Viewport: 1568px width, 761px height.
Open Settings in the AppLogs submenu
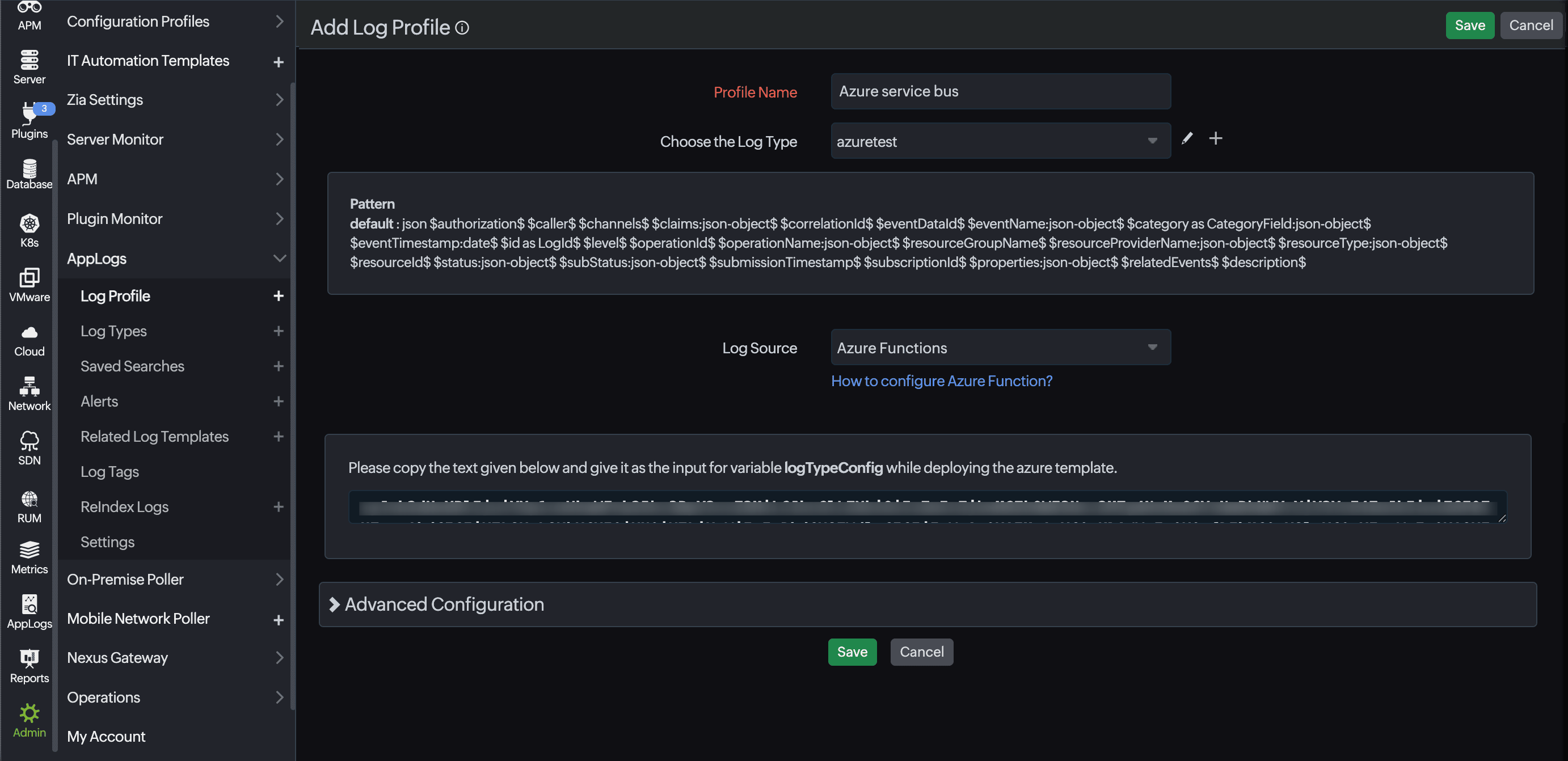point(107,542)
